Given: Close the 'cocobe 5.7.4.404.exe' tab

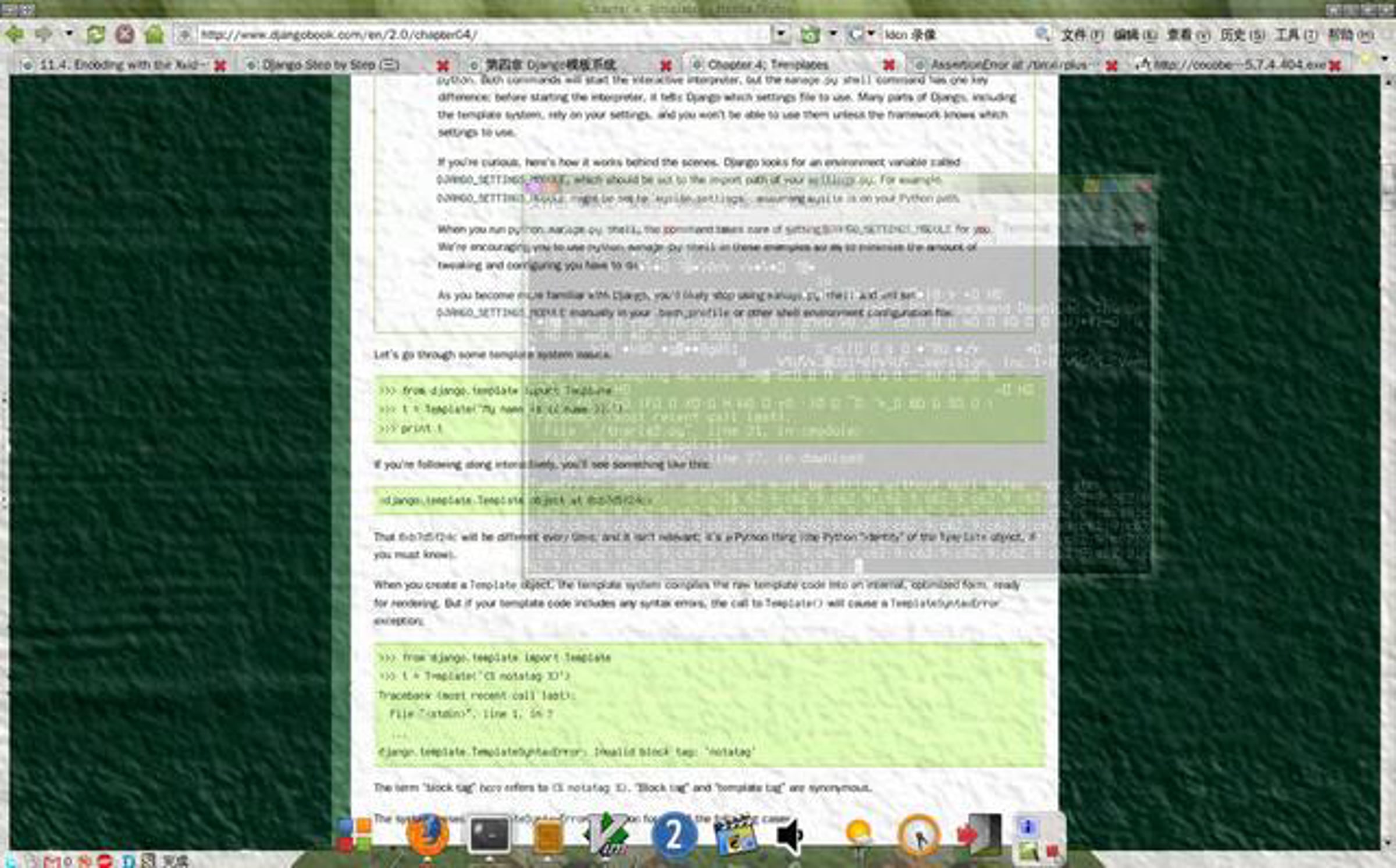Looking at the screenshot, I should (x=1335, y=66).
